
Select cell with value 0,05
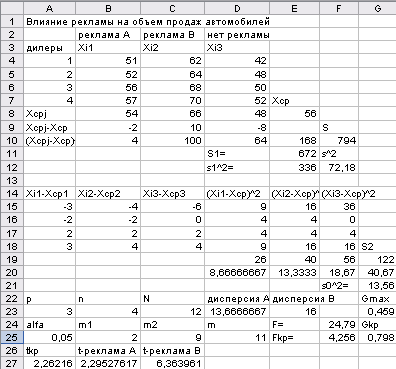(50, 337)
